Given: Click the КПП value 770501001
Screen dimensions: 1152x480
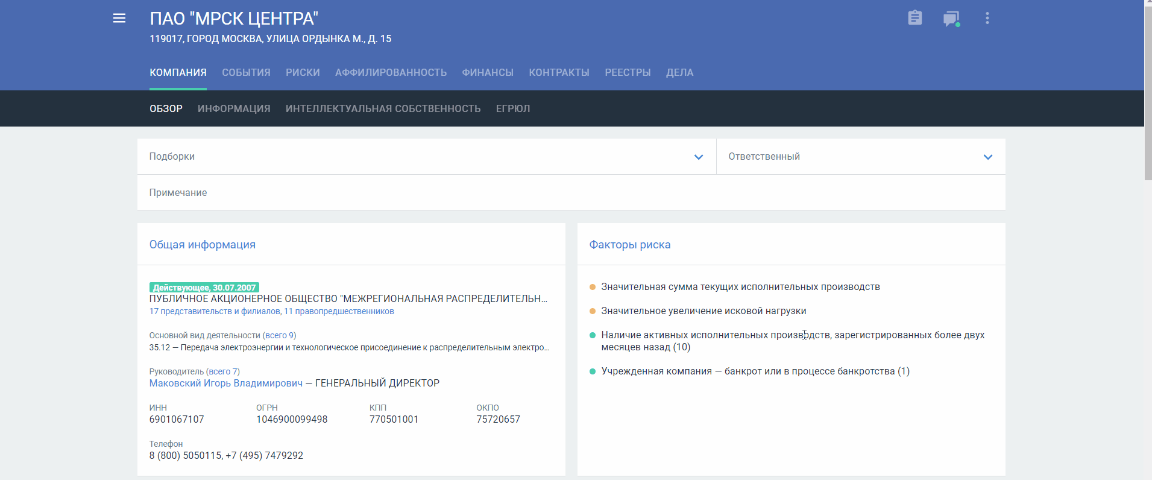Looking at the screenshot, I should point(394,420).
